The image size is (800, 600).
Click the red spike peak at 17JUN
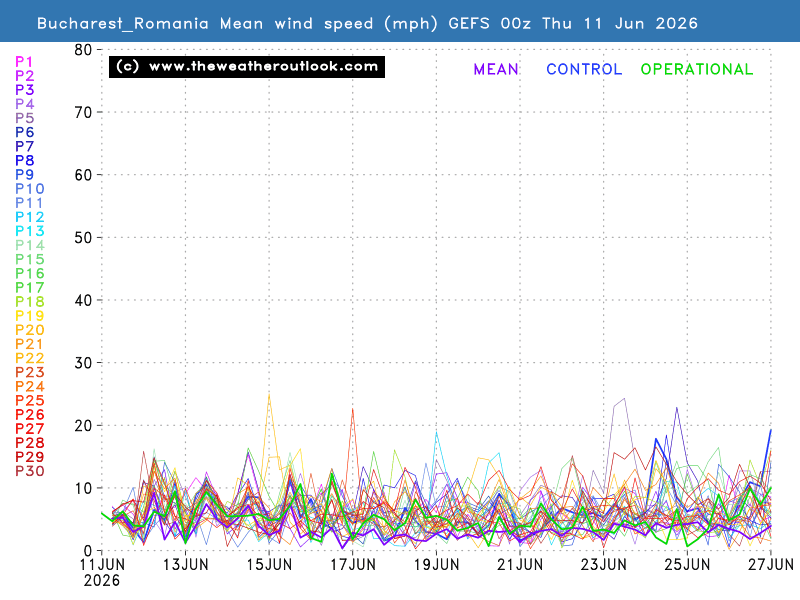(352, 409)
